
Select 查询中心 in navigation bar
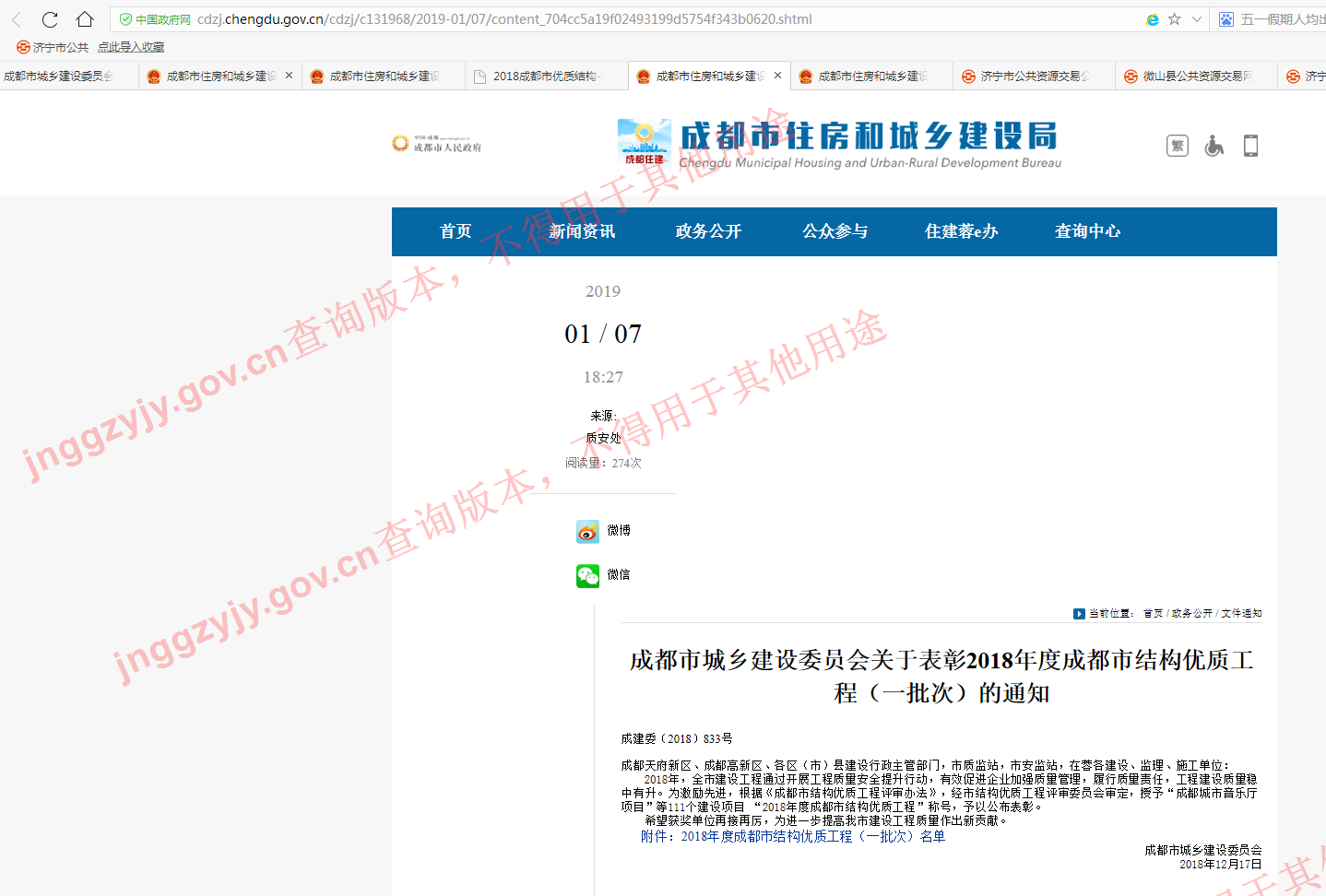tap(1087, 231)
